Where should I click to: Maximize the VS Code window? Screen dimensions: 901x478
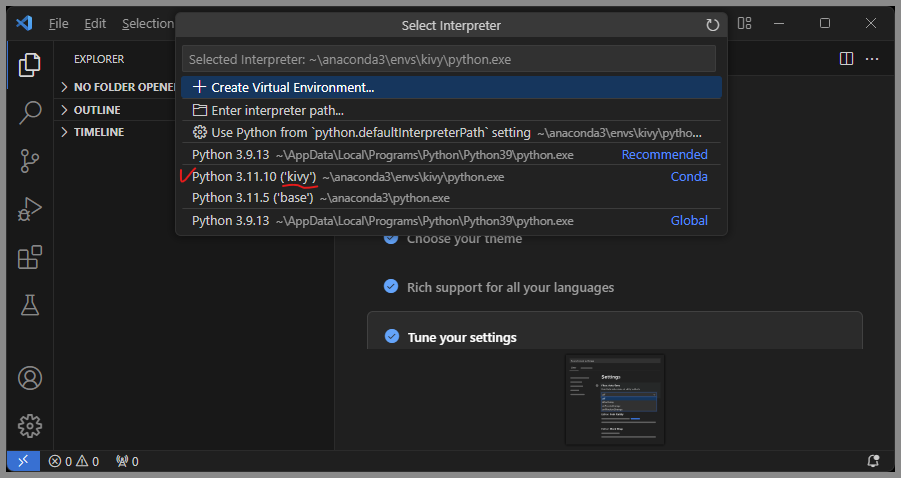point(825,23)
